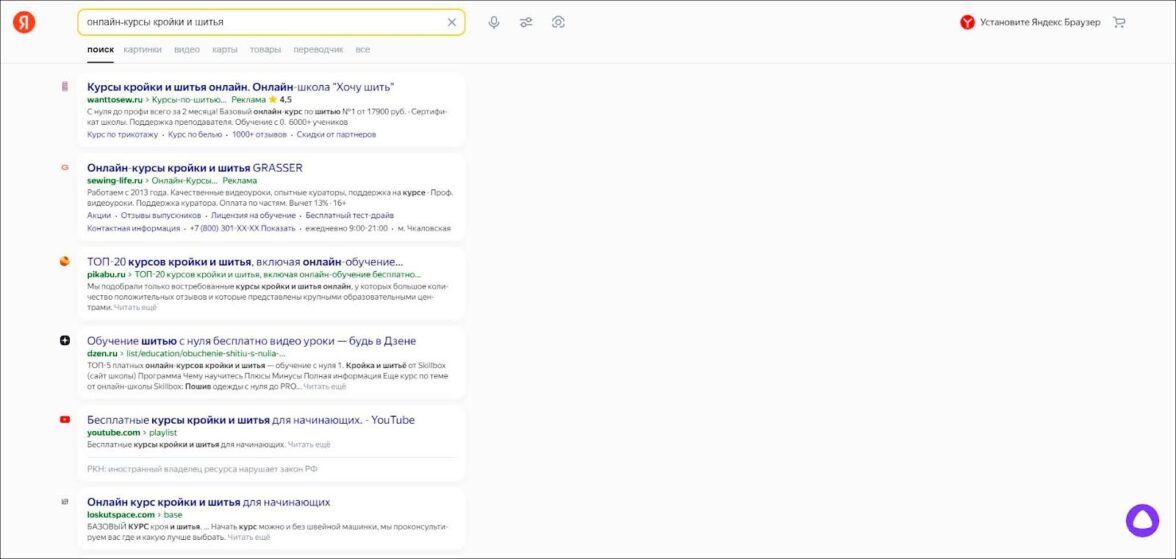Click the «м. Чкаловская» metro text
1176x559 pixels.
tap(424, 228)
